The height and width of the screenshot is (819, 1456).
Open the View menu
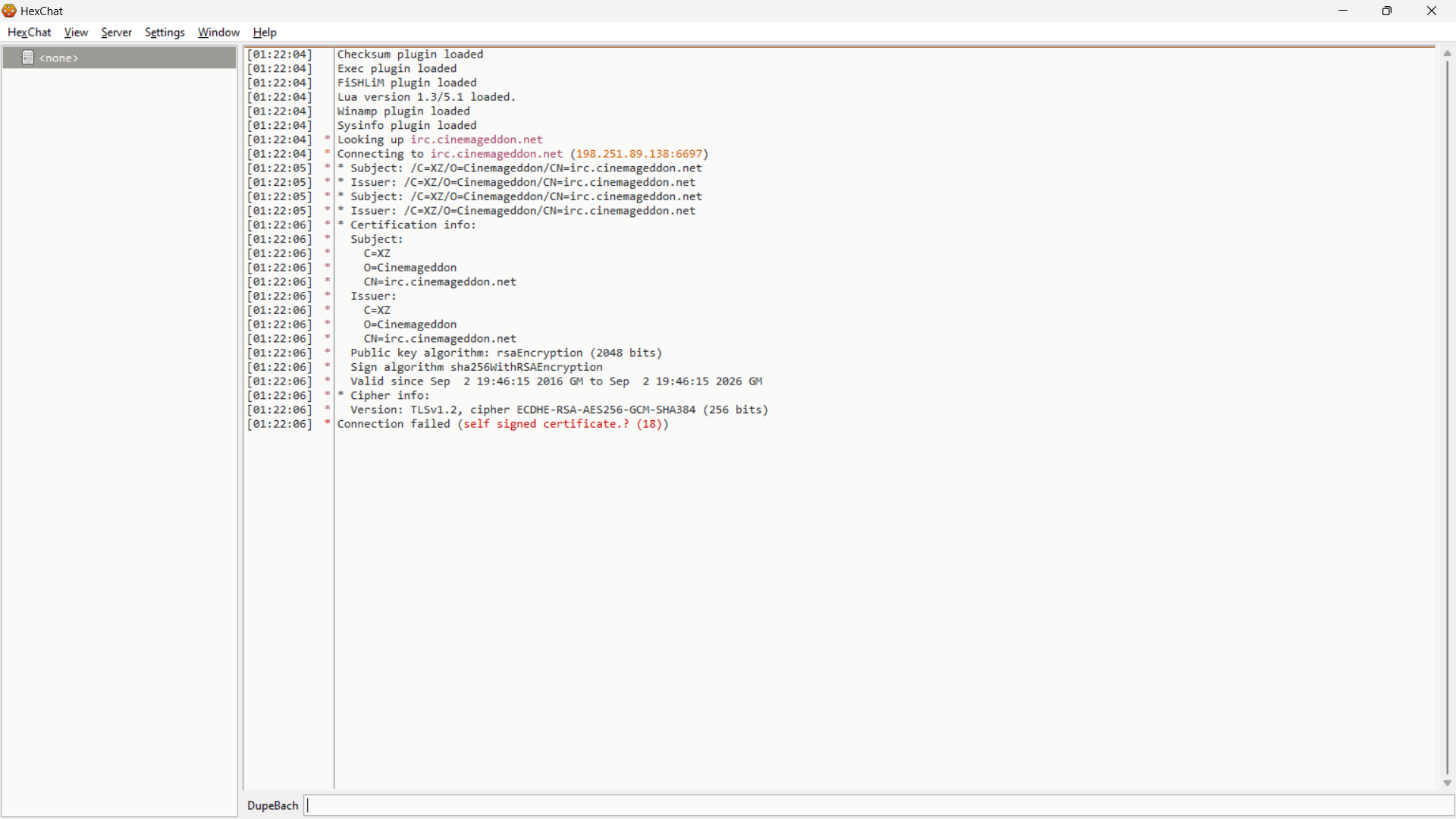click(x=75, y=33)
